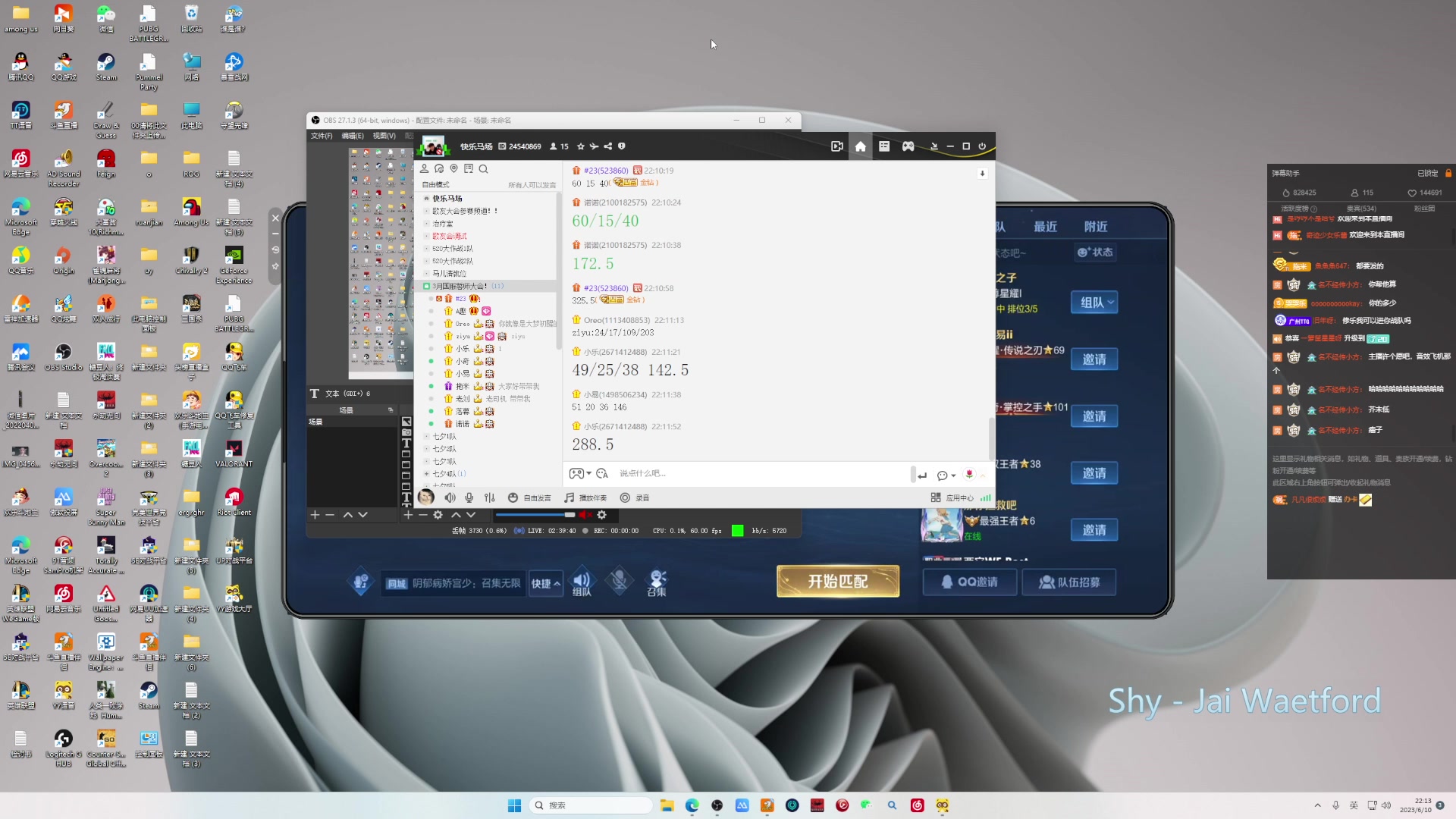
Task: Click the YY channel list panel icon
Action: [884, 146]
